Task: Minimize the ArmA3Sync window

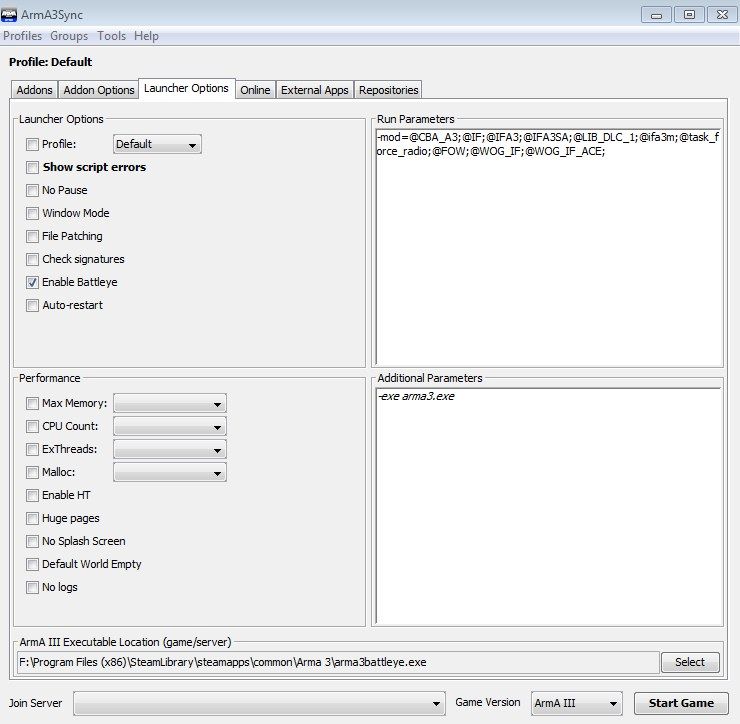Action: pyautogui.click(x=656, y=15)
